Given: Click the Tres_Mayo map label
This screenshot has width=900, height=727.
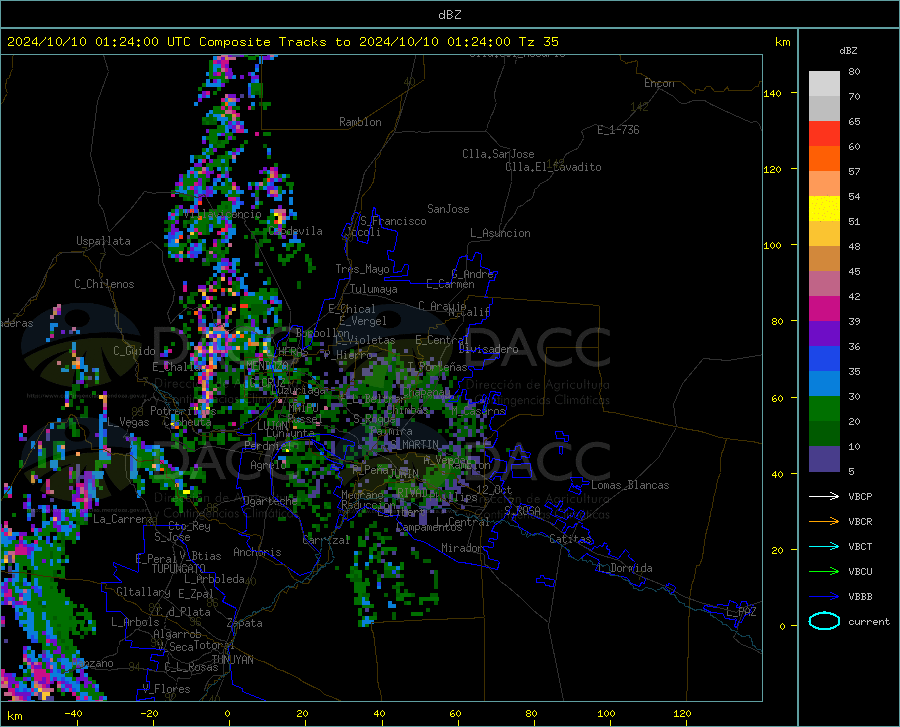Looking at the screenshot, I should [362, 269].
